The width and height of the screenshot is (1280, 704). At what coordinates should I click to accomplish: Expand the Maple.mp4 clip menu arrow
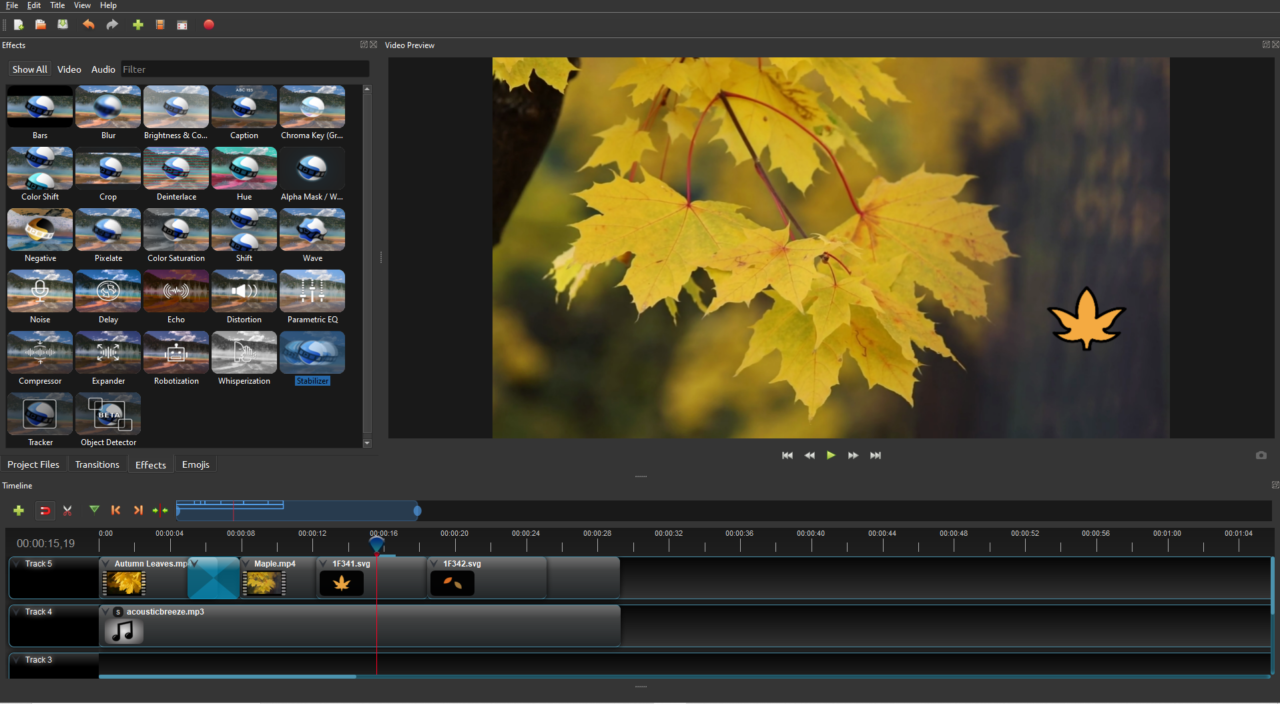click(247, 564)
